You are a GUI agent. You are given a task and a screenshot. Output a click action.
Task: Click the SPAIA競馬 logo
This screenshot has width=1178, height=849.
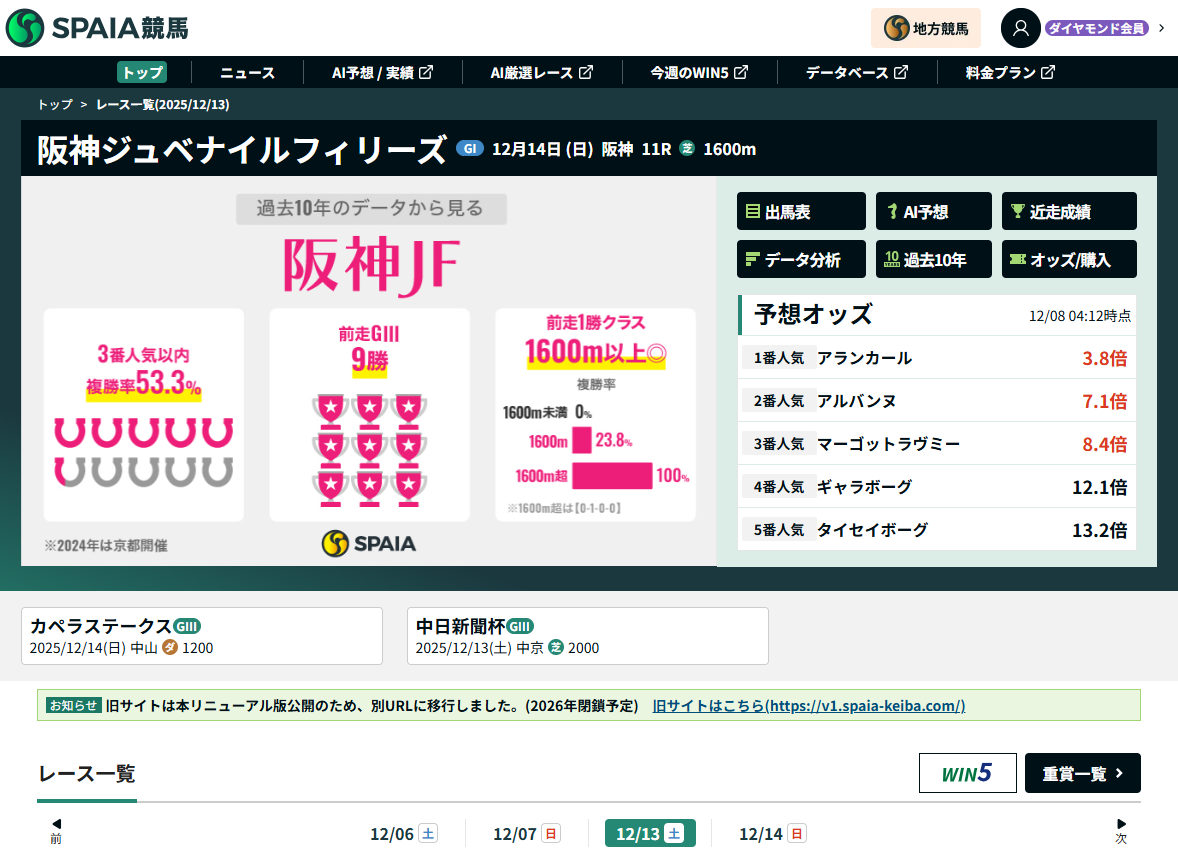click(97, 28)
